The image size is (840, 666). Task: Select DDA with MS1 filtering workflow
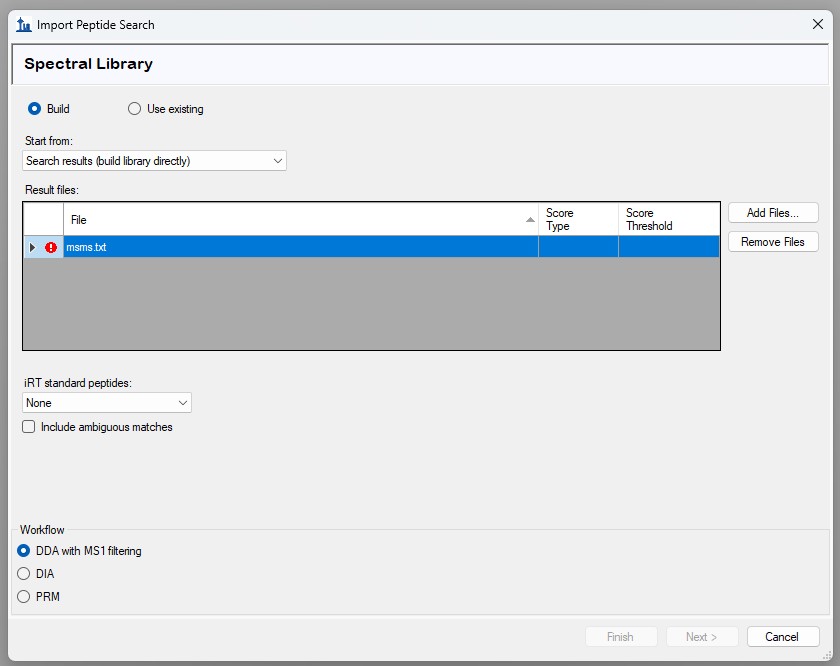pos(25,551)
